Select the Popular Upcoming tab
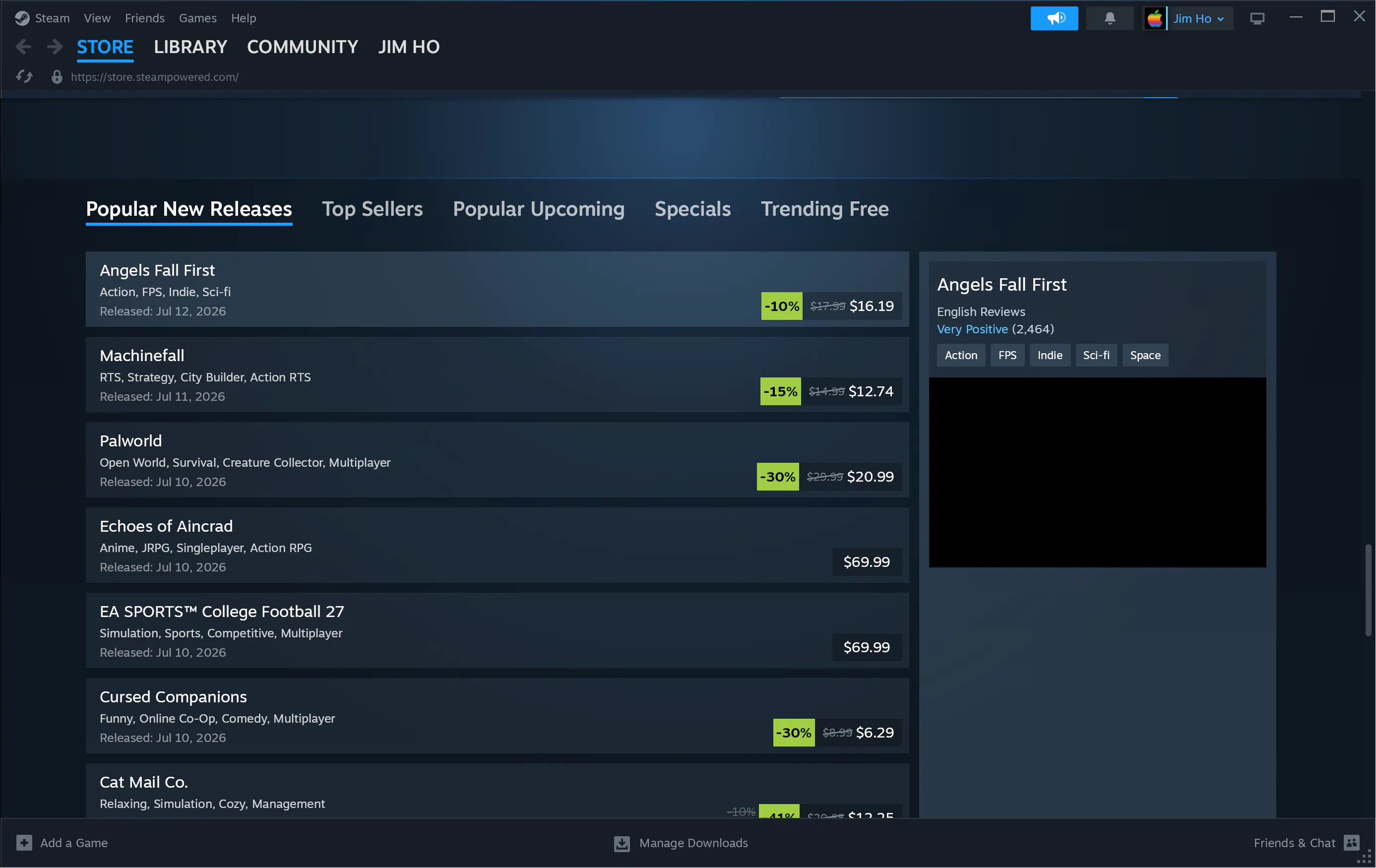This screenshot has height=868, width=1376. click(x=538, y=209)
